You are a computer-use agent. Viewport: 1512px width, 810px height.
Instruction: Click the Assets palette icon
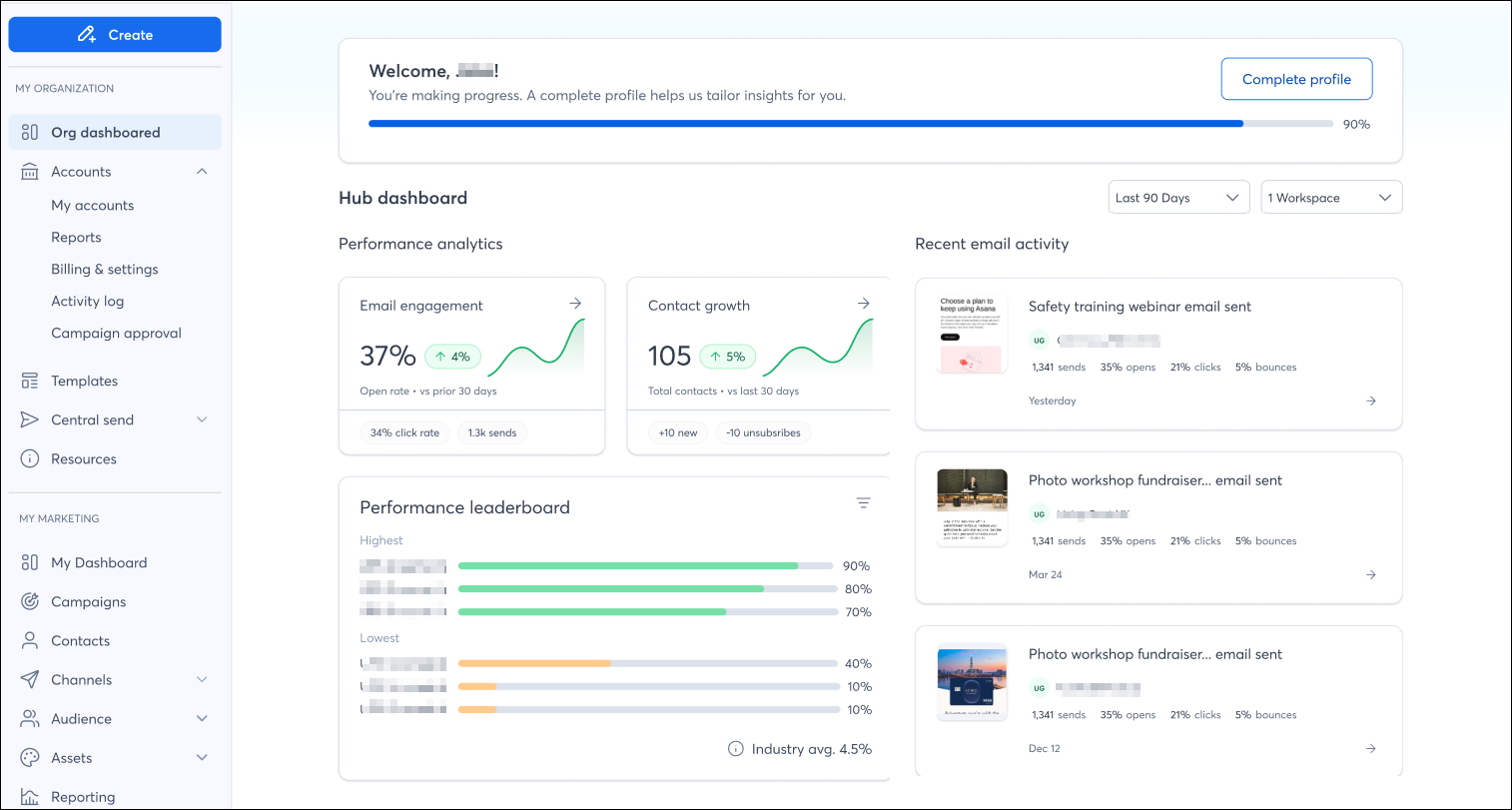[30, 758]
